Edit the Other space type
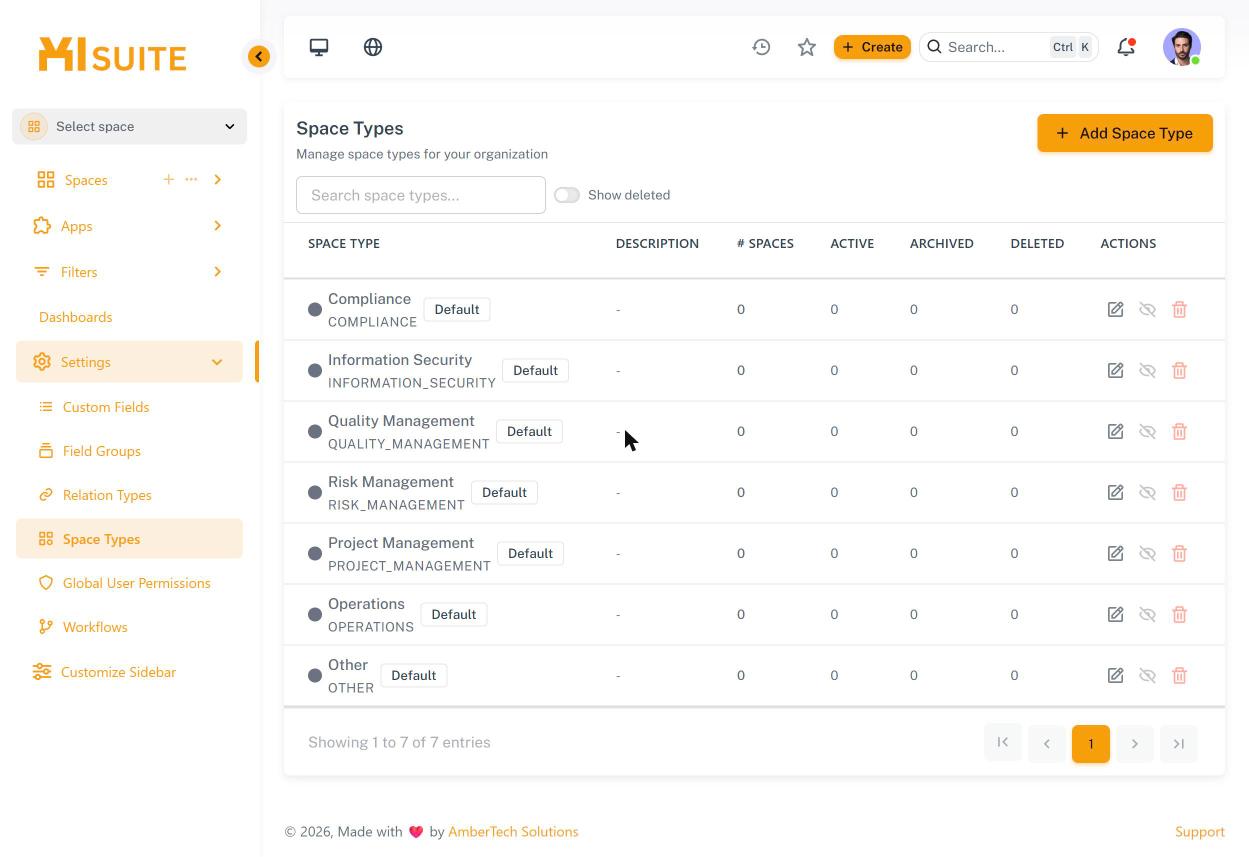This screenshot has width=1249, height=857. (1115, 676)
